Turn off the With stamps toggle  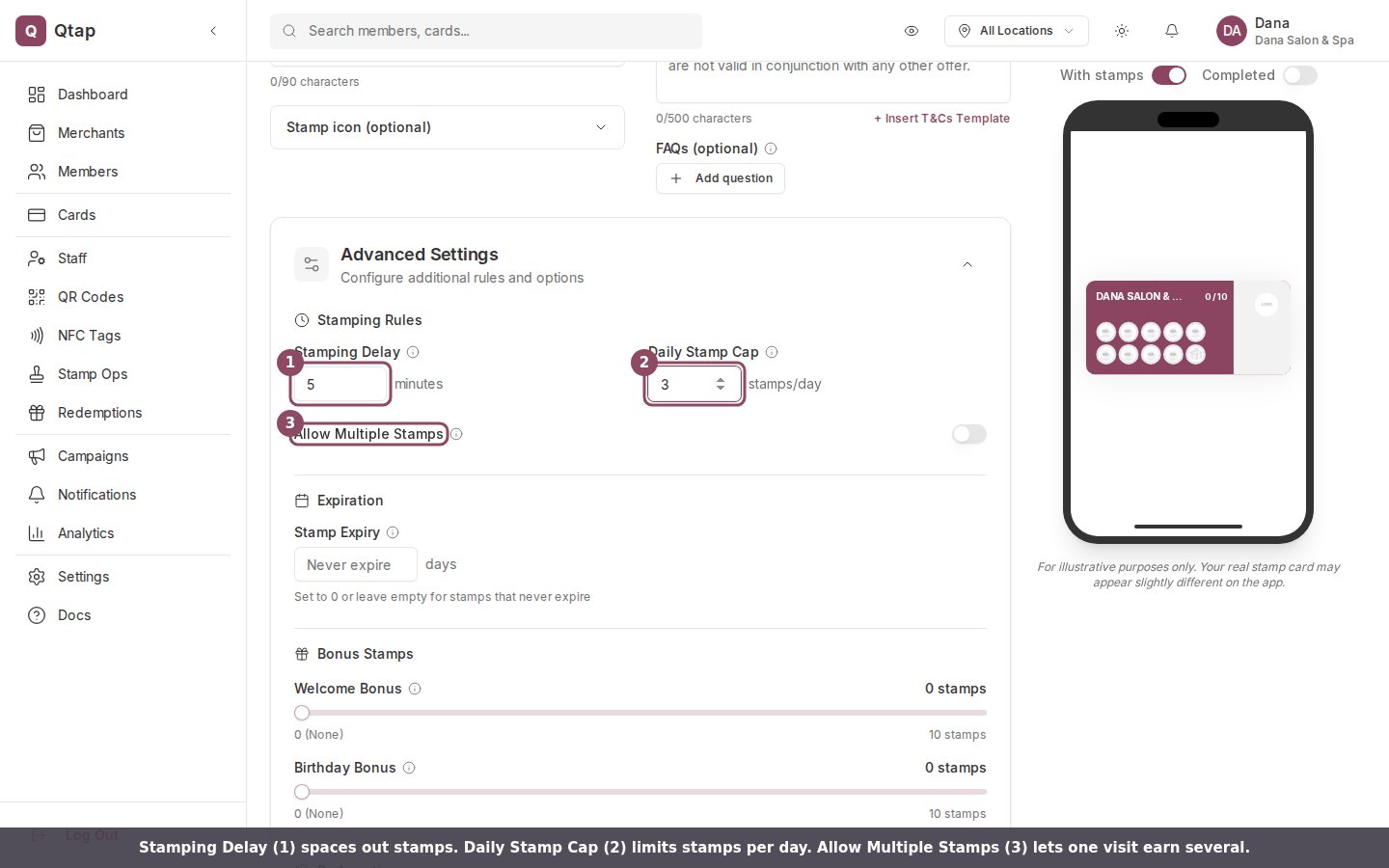[1169, 75]
